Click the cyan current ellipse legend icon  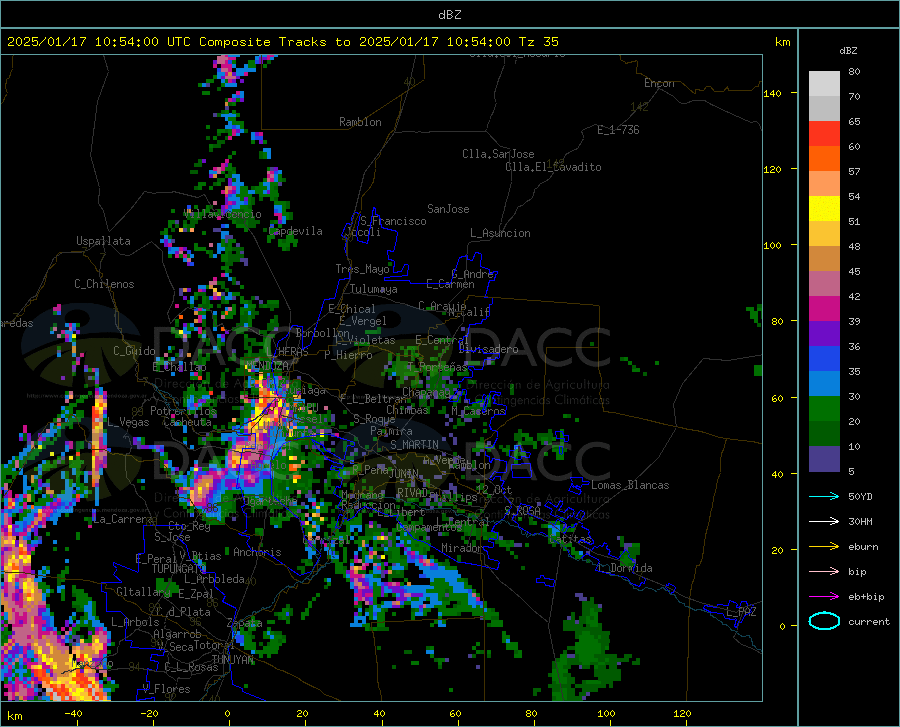tap(824, 621)
